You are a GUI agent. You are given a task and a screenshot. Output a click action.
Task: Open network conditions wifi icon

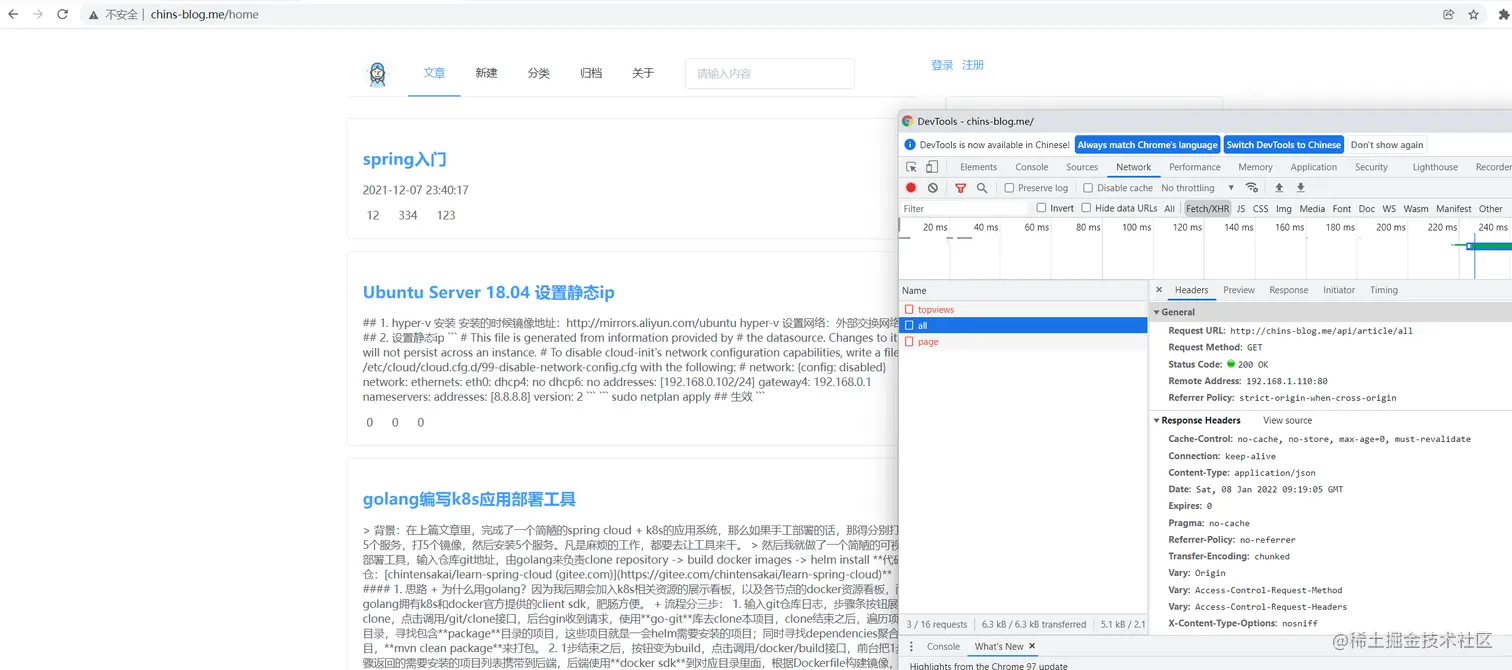point(1251,188)
